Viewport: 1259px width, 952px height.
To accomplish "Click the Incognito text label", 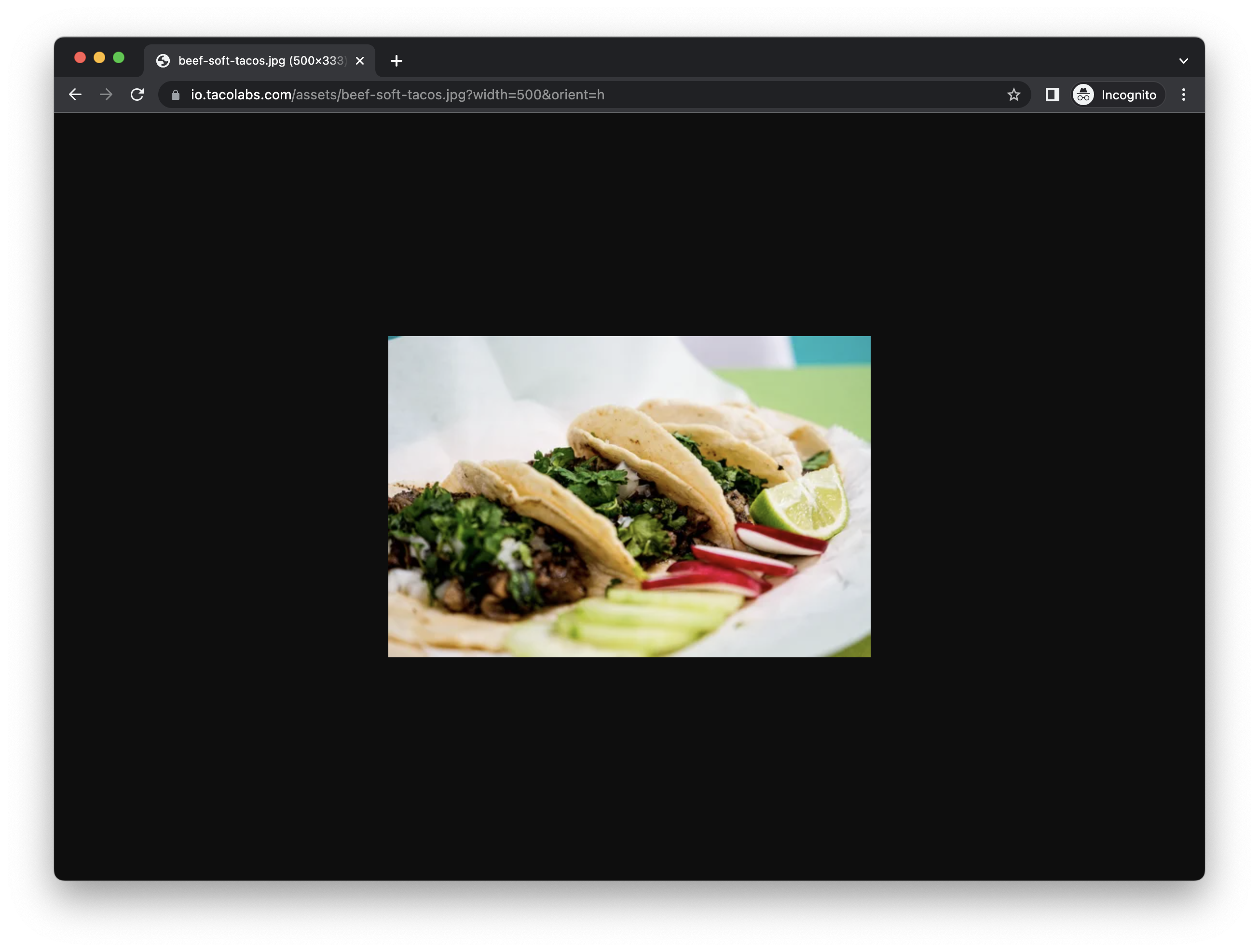I will (1128, 95).
